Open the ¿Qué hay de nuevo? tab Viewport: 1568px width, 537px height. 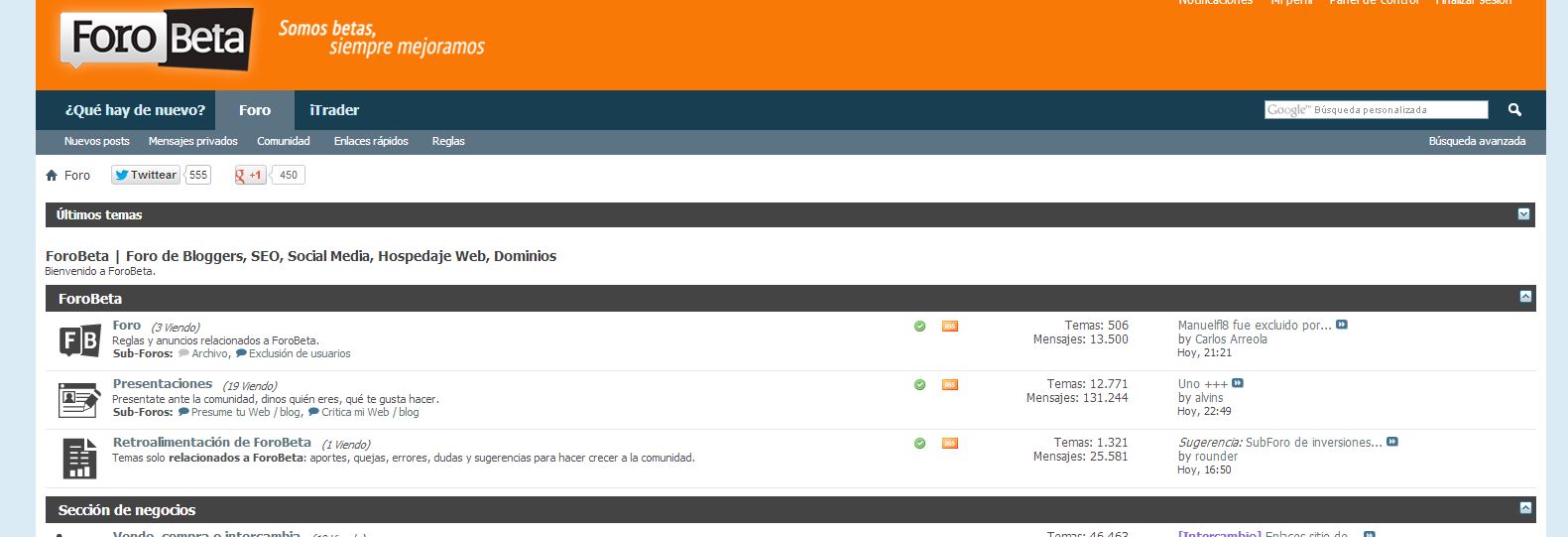[135, 110]
